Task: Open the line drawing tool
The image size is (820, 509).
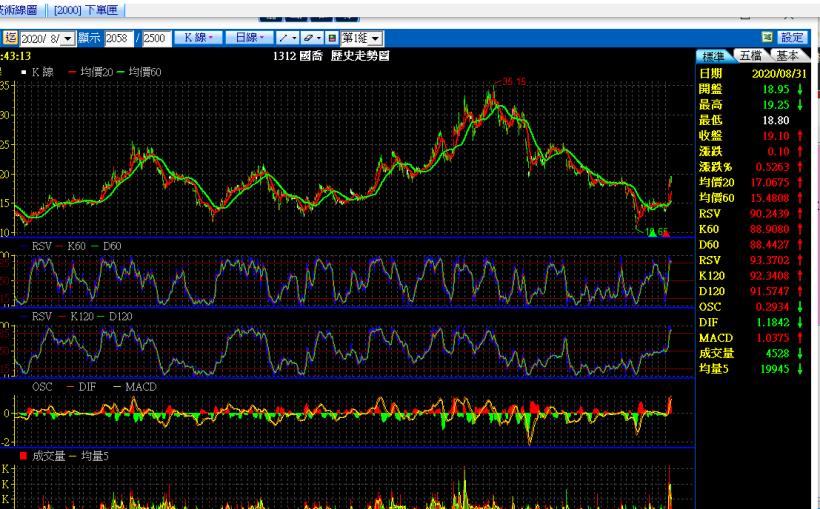Action: (x=287, y=38)
